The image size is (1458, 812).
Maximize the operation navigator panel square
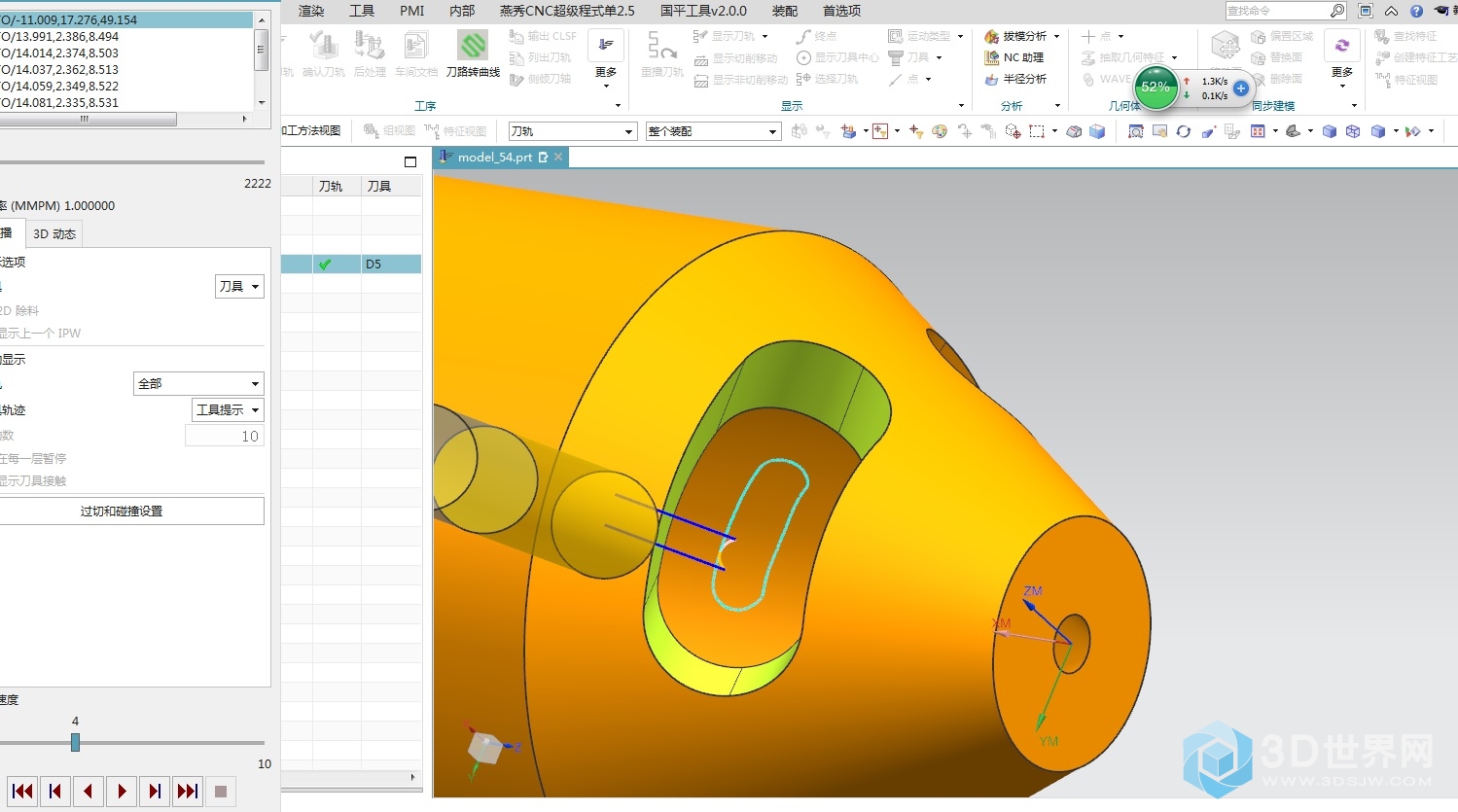click(410, 161)
